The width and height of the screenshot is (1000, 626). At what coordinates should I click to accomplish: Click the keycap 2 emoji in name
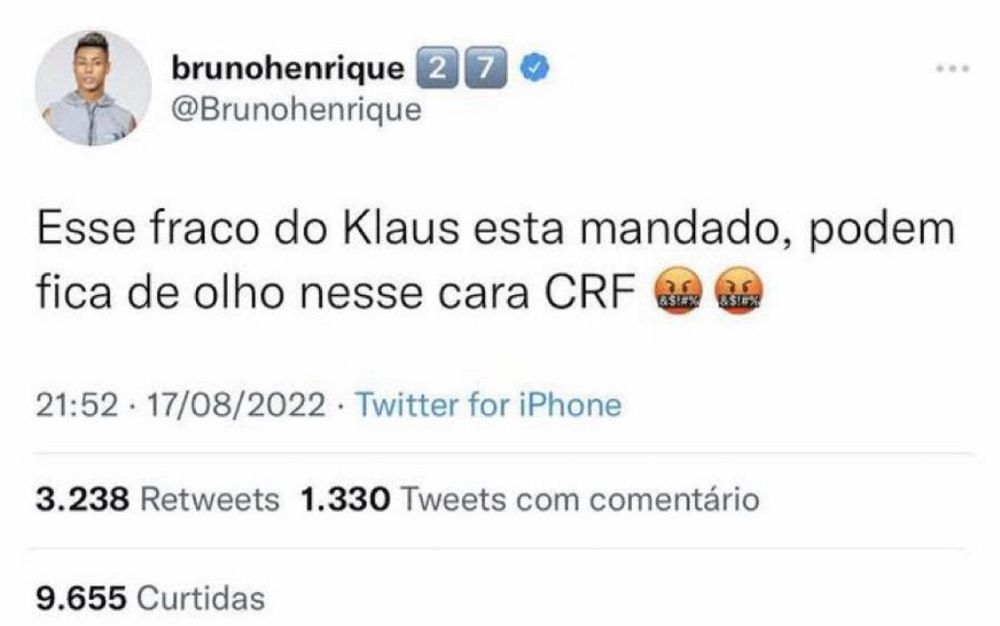[437, 68]
